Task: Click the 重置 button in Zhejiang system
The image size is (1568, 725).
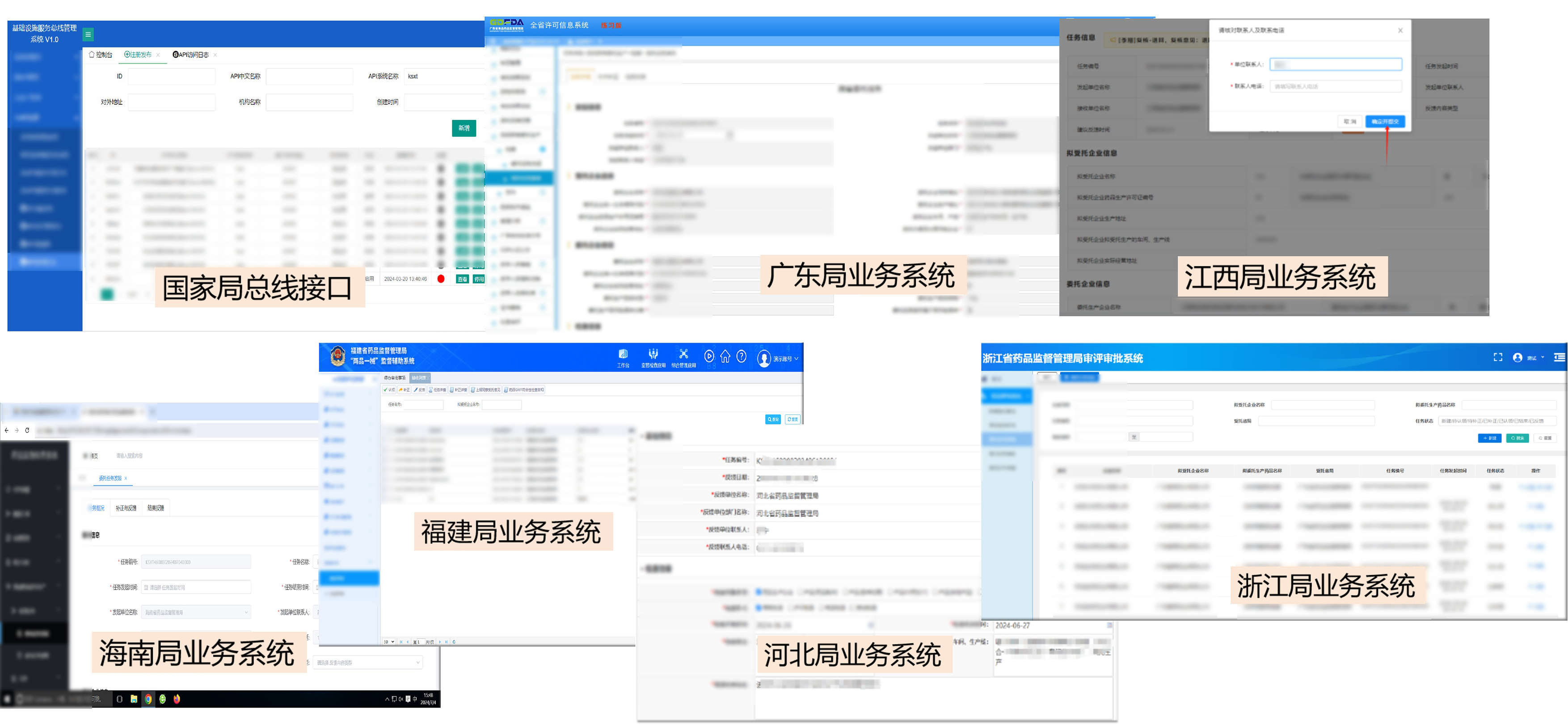Action: coord(1545,438)
